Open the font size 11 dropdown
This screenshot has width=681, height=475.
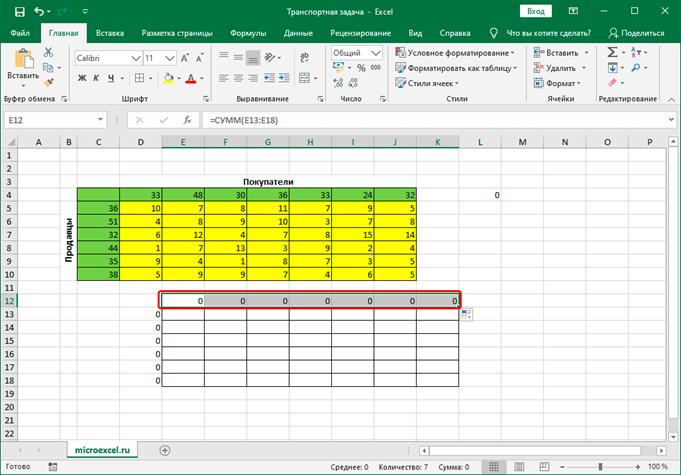pos(170,58)
